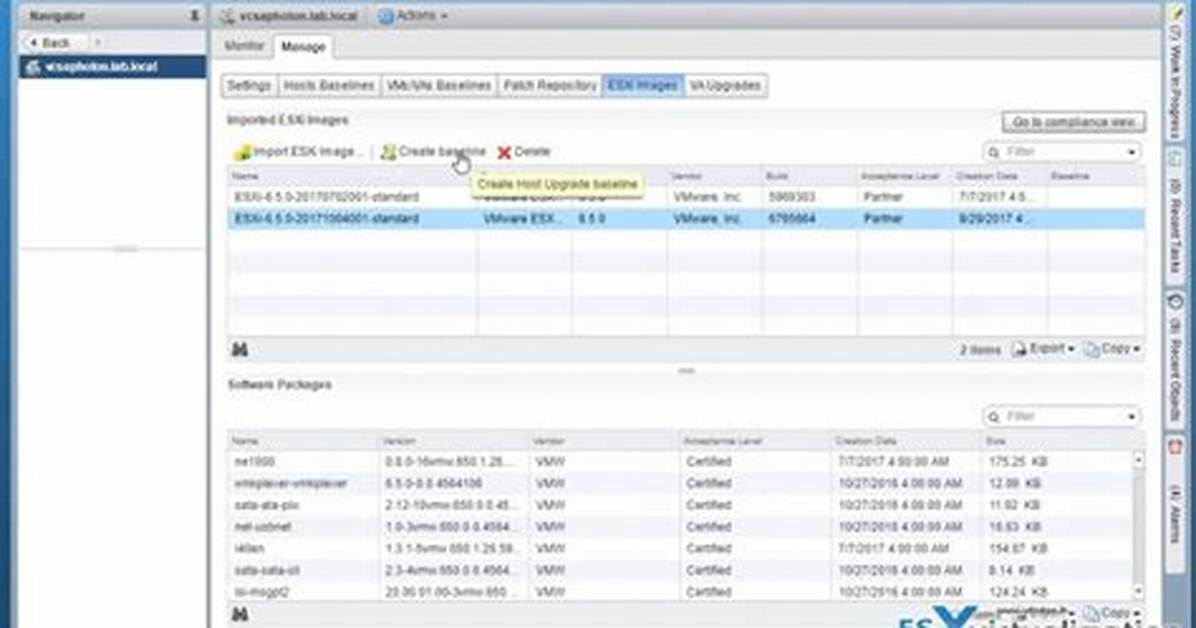
Task: Expand the Export dropdown in images footer
Action: (1071, 349)
